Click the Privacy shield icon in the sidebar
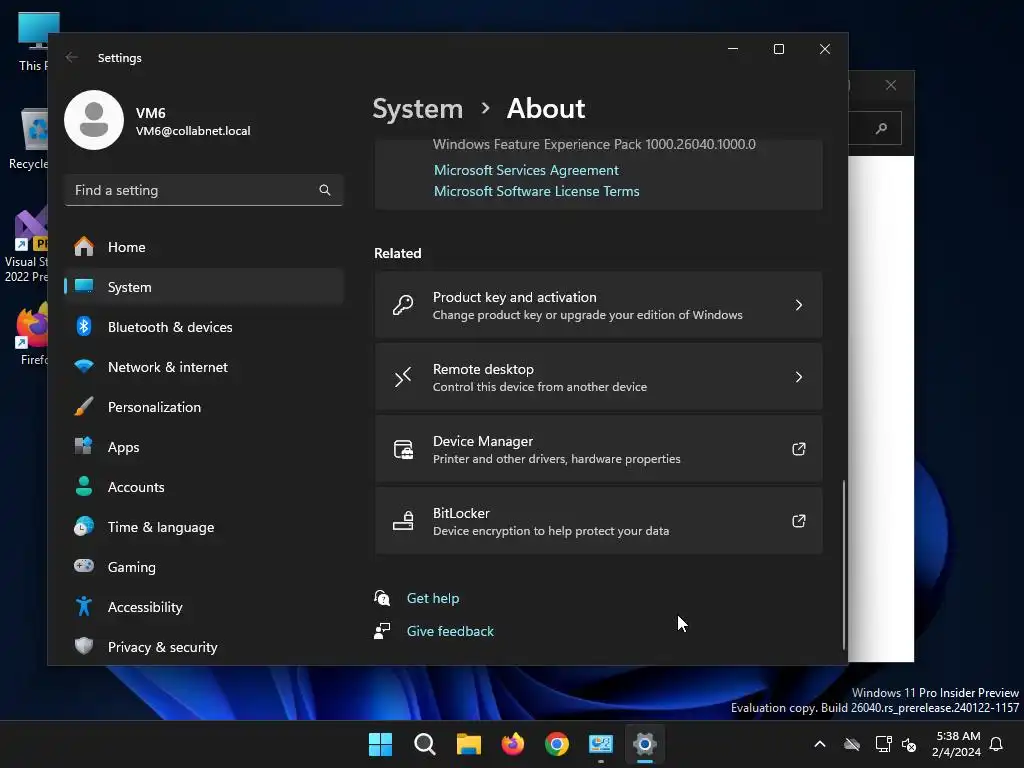 pyautogui.click(x=84, y=646)
